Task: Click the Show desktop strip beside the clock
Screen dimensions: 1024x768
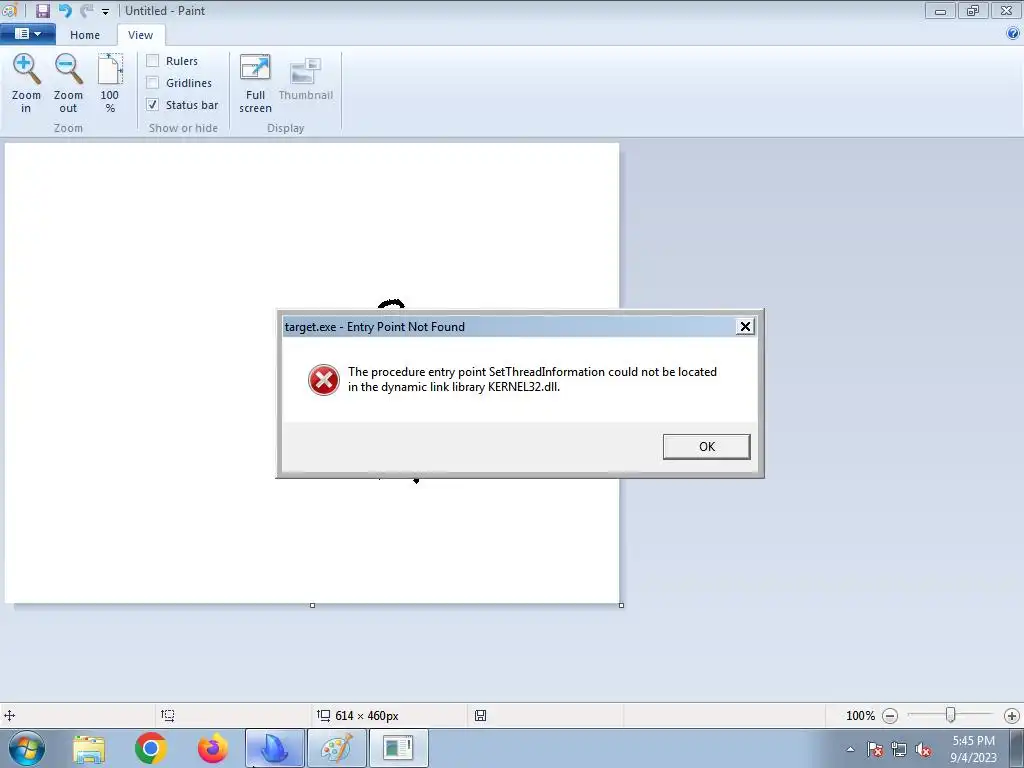Action: (x=1017, y=748)
